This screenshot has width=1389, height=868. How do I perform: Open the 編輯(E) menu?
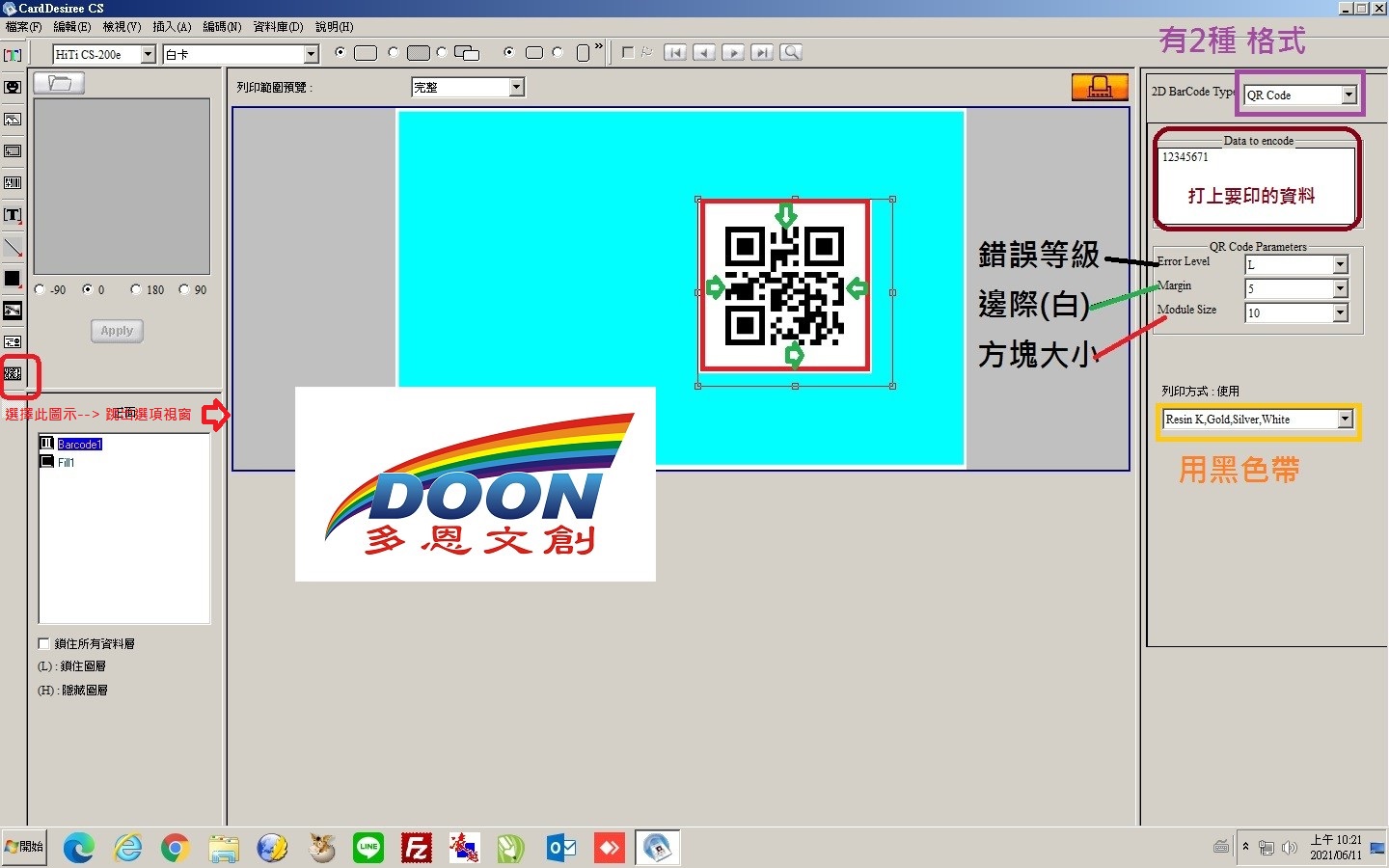(x=72, y=27)
